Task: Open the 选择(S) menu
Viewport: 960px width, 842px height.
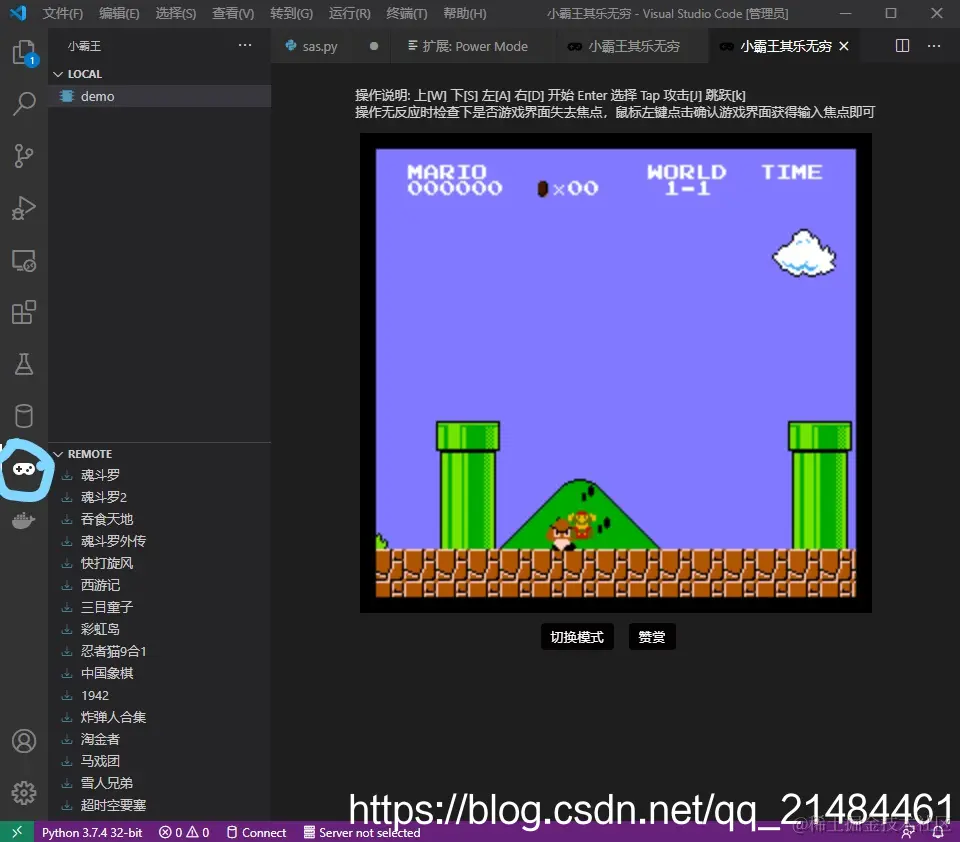Action: (x=176, y=13)
